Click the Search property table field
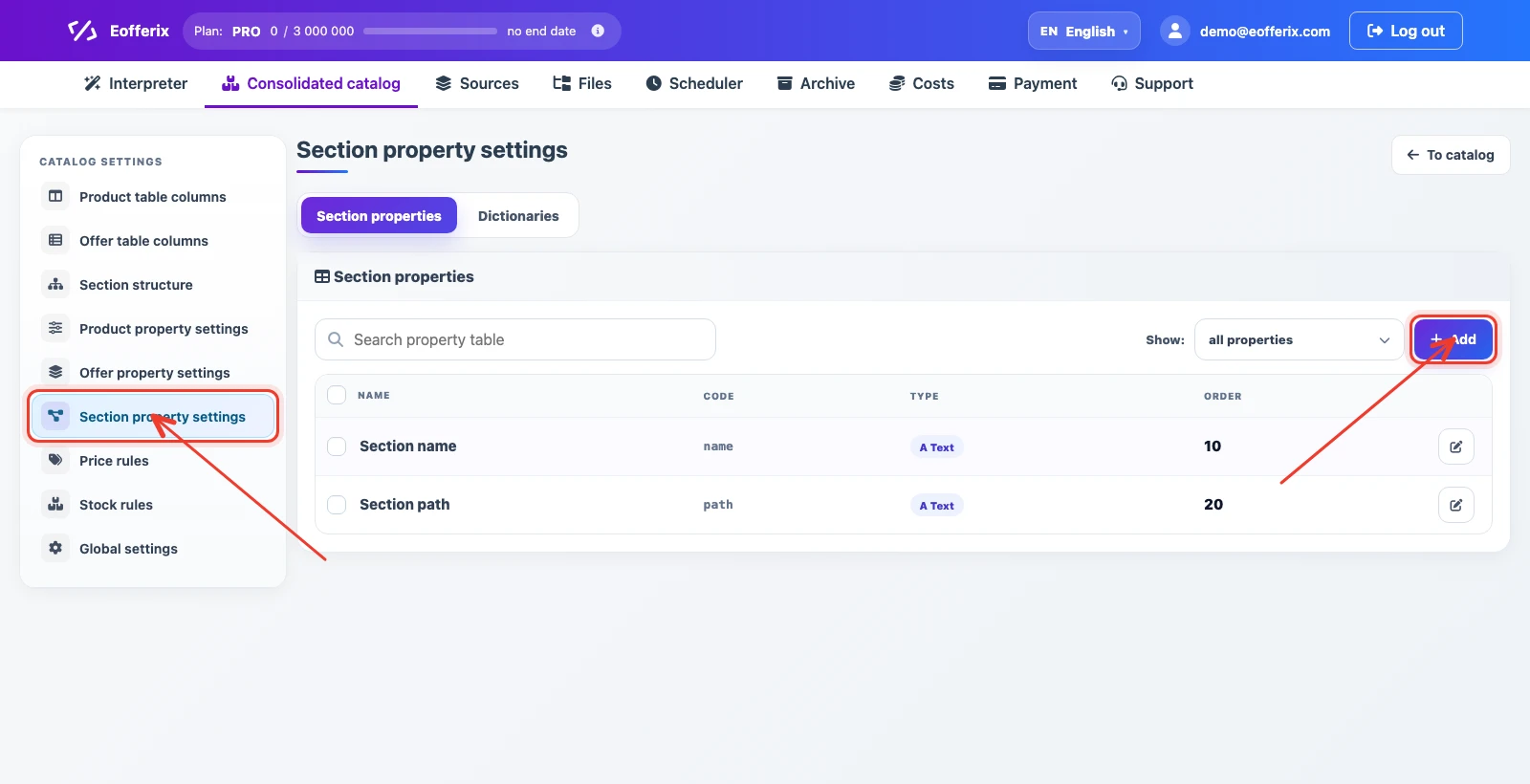1530x784 pixels. (x=515, y=339)
